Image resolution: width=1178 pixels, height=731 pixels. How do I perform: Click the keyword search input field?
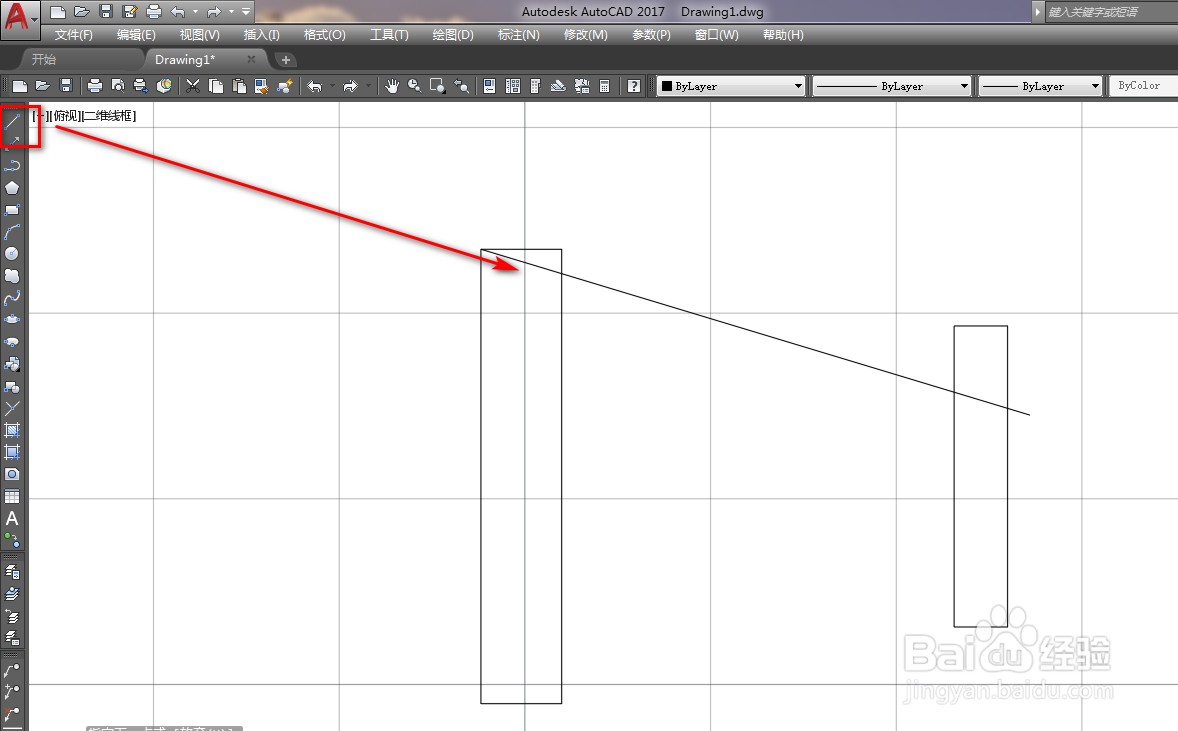tap(1110, 12)
